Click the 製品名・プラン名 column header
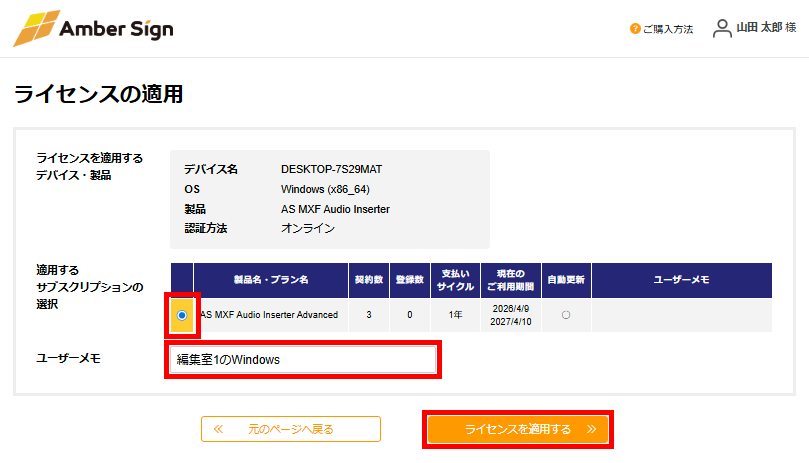Screen dimensions: 809x463 271,280
